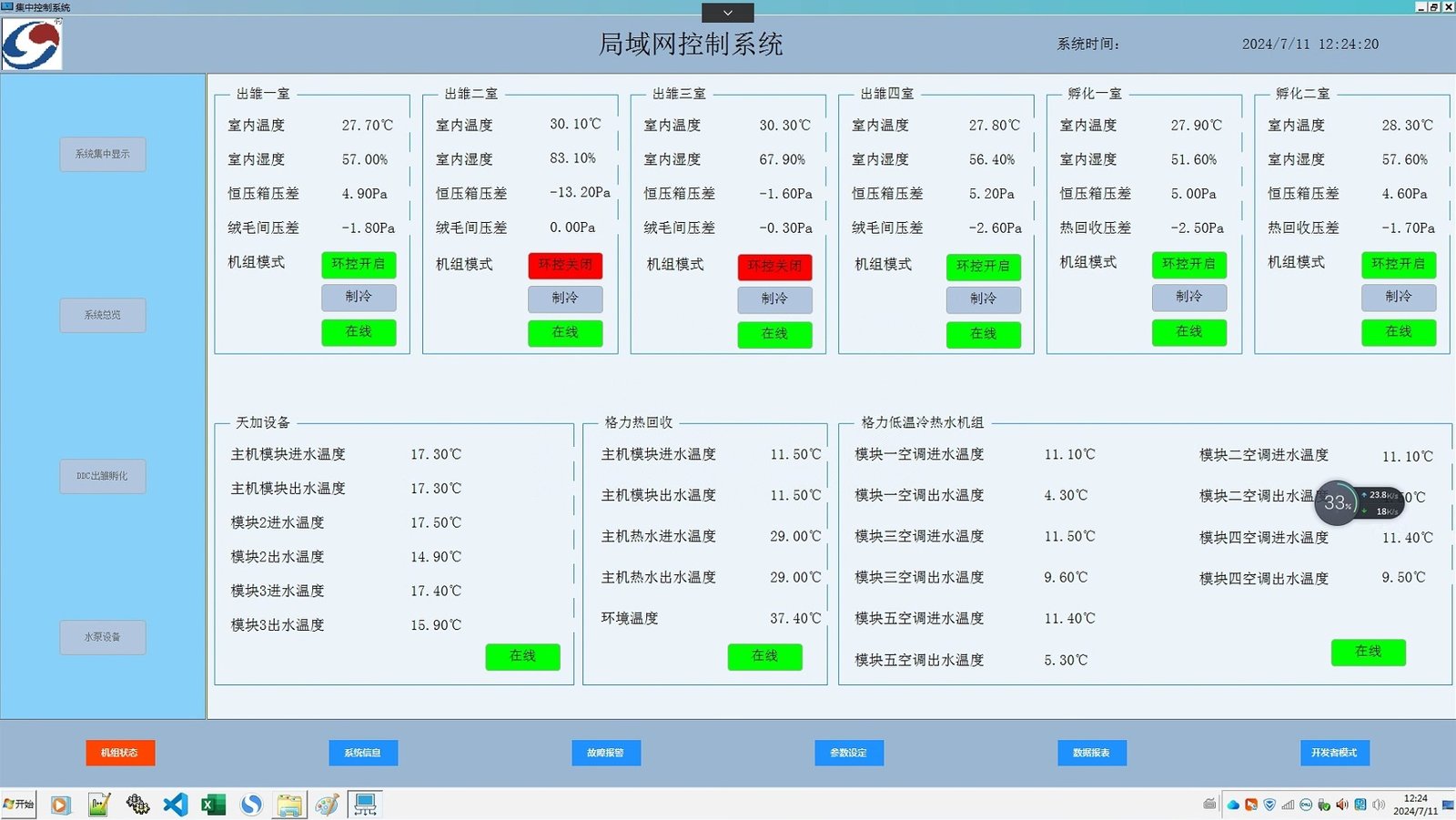Click the 系统集中显示 sidebar button
Image resolution: width=1456 pixels, height=820 pixels.
(103, 155)
